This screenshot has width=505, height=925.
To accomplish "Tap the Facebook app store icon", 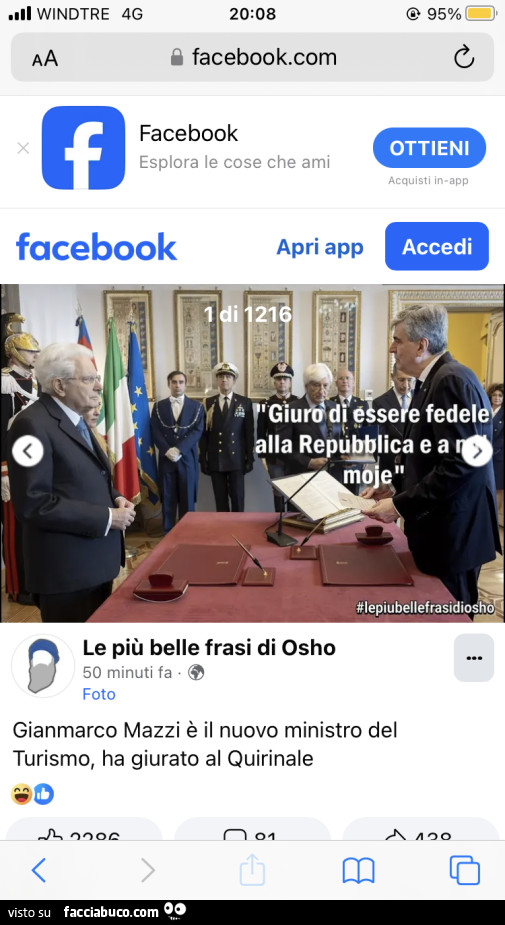I will pyautogui.click(x=83, y=147).
